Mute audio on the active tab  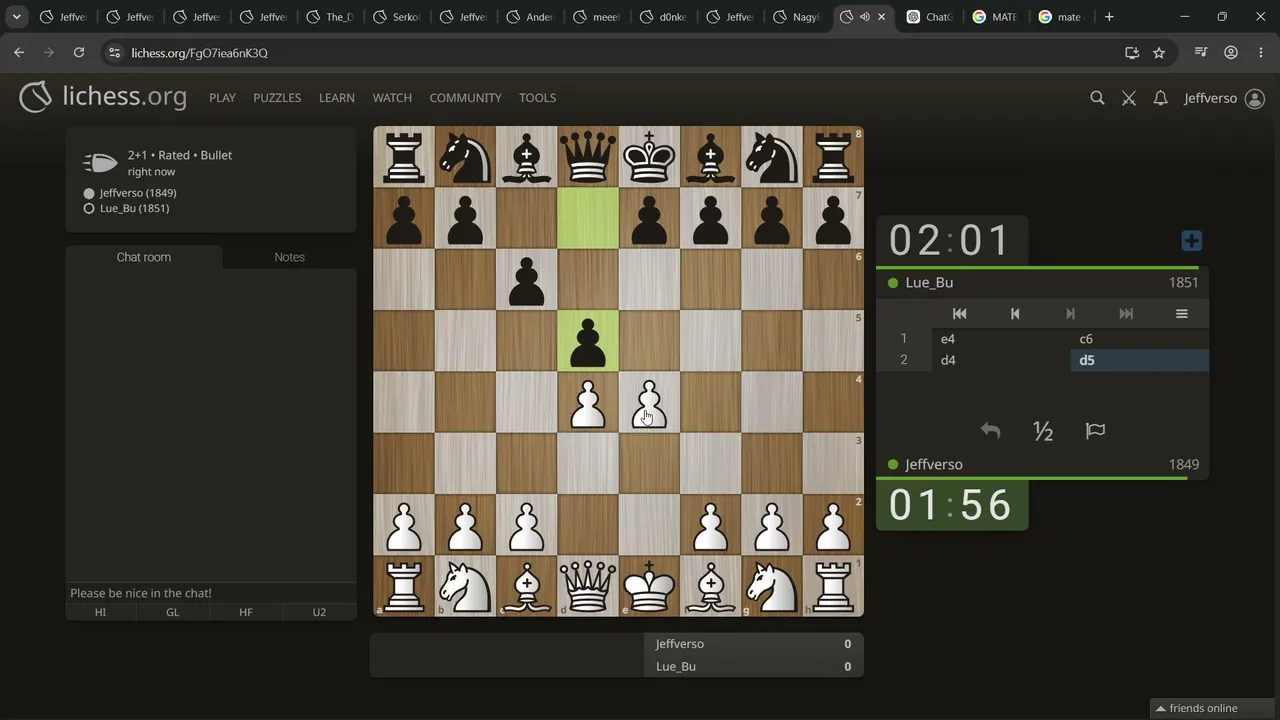coord(864,17)
